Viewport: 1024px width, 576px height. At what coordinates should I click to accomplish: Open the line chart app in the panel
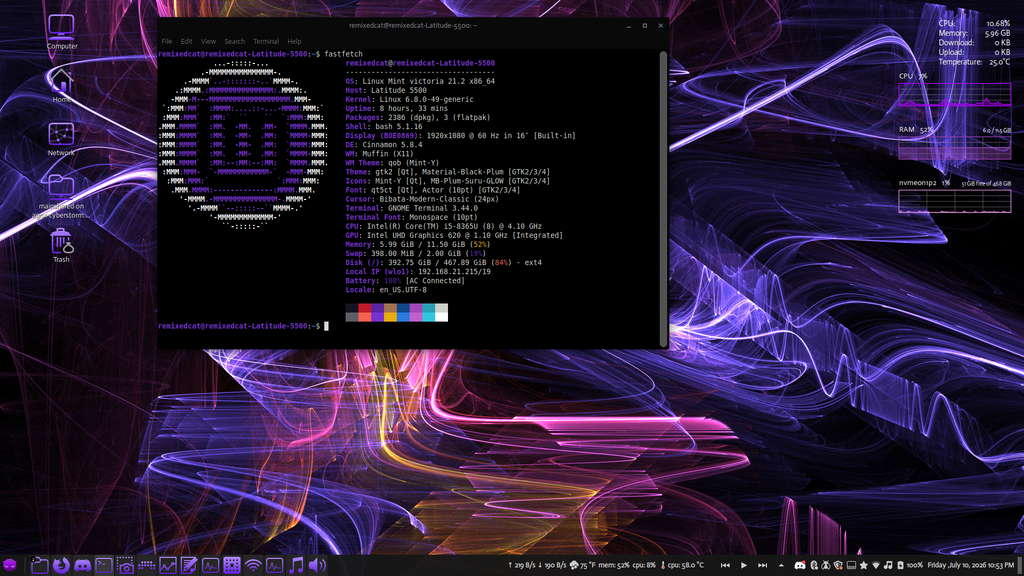(168, 565)
